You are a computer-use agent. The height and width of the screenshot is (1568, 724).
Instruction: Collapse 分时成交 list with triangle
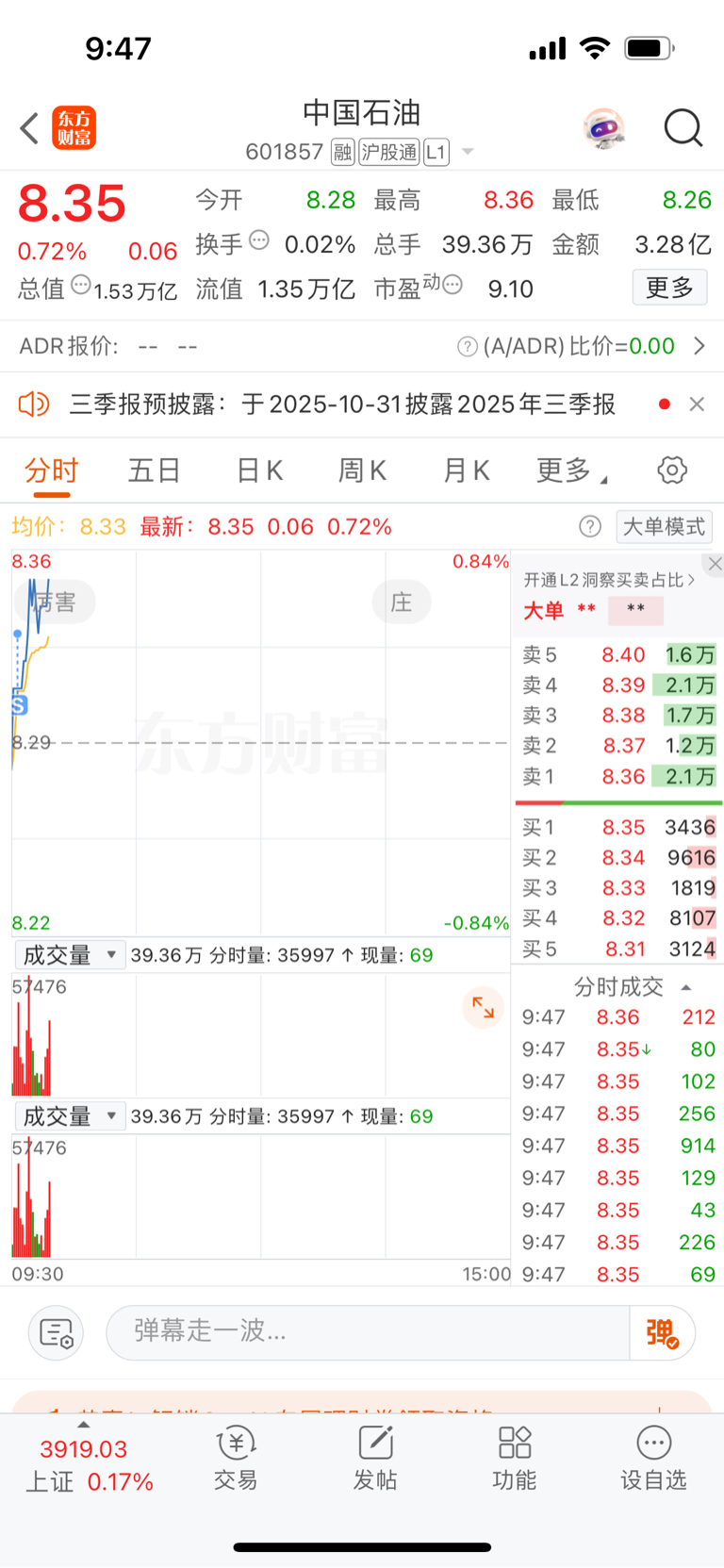[686, 987]
